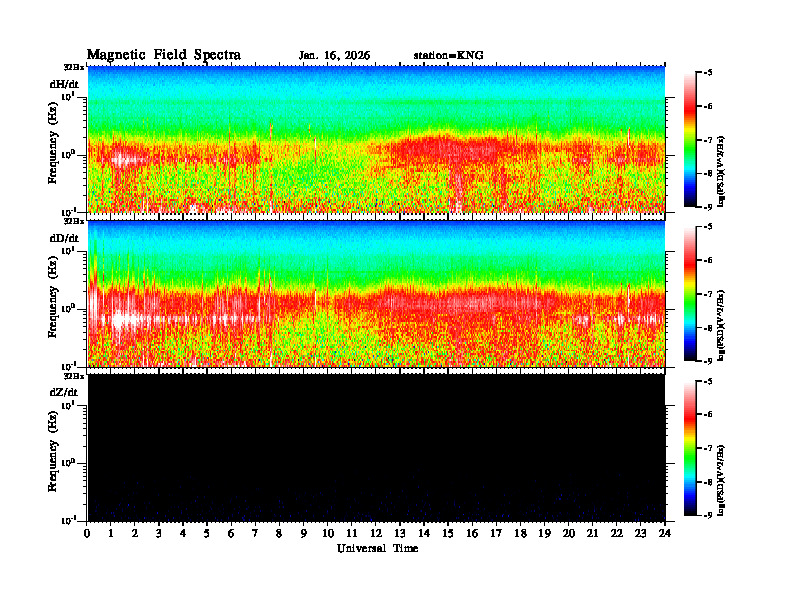The image size is (792, 612).
Task: Click the '-9' value on dH/dt color scale
Action: pos(708,207)
